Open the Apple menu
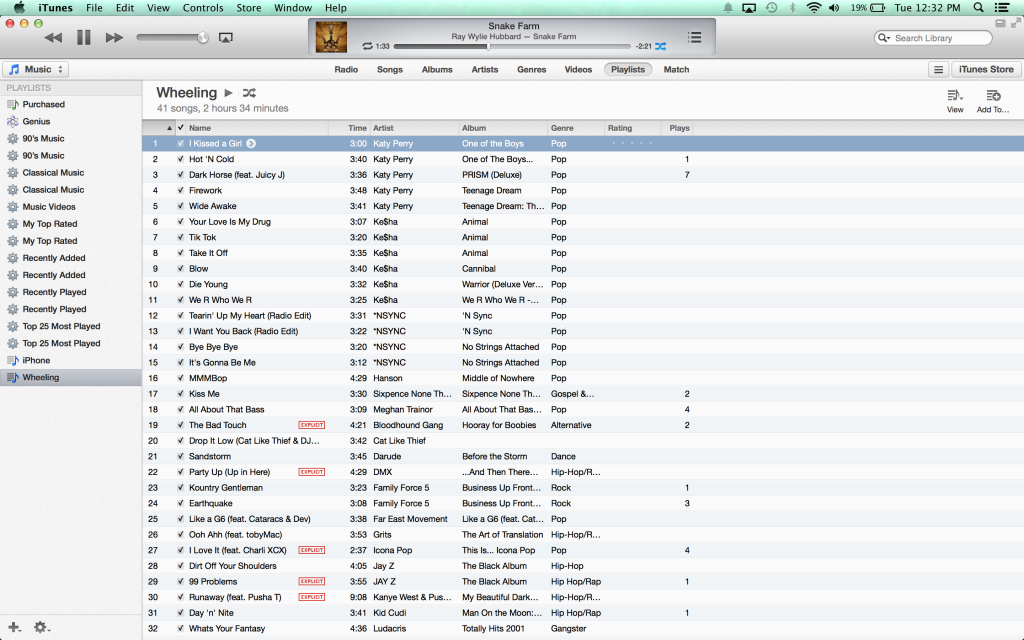 (20, 8)
